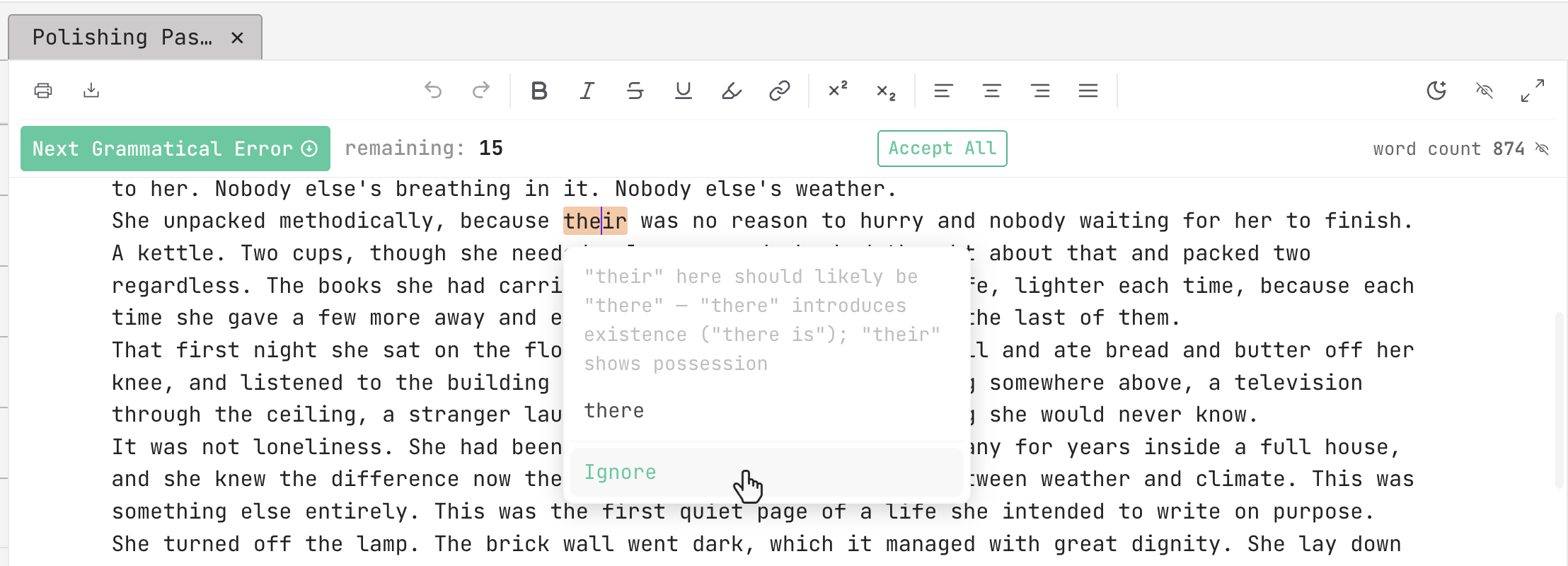Go to Next Grammatical Error
1568x566 pixels.
[175, 149]
